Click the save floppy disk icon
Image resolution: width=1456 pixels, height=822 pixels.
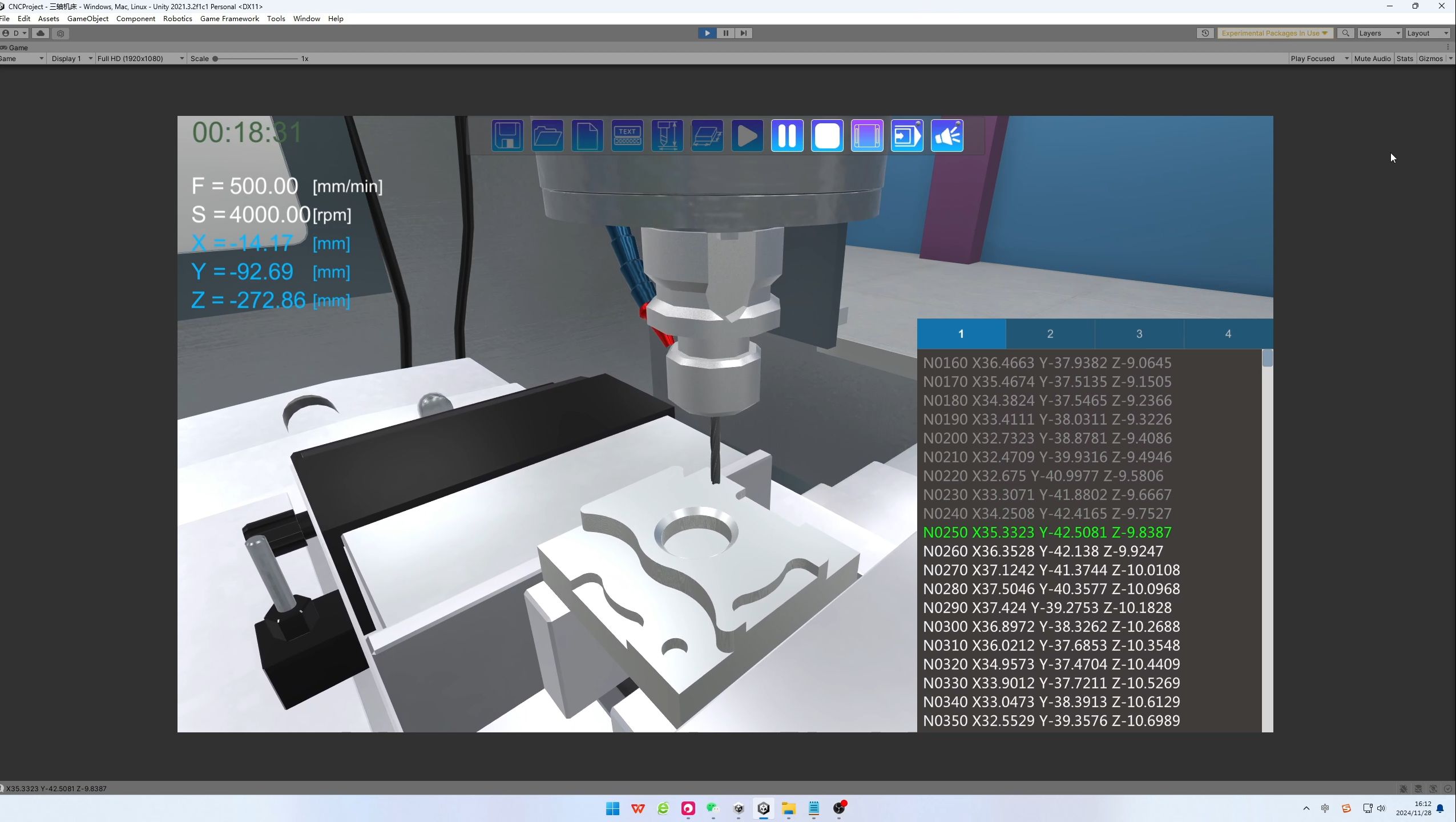click(507, 136)
